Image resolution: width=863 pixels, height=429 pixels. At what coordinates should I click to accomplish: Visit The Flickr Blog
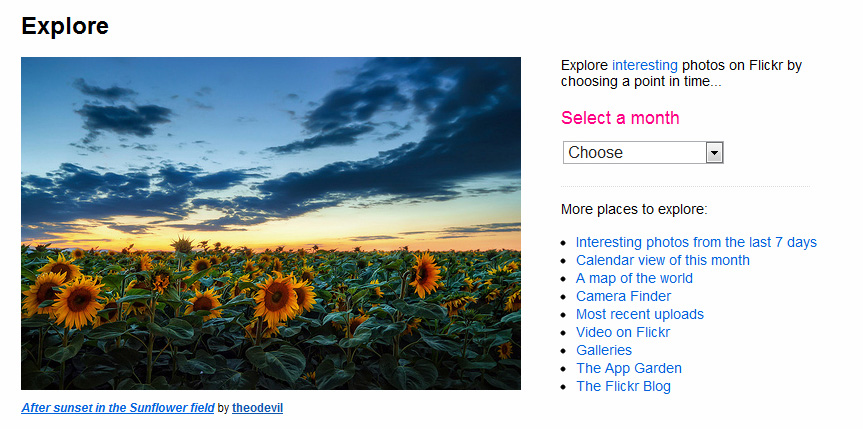coord(623,387)
